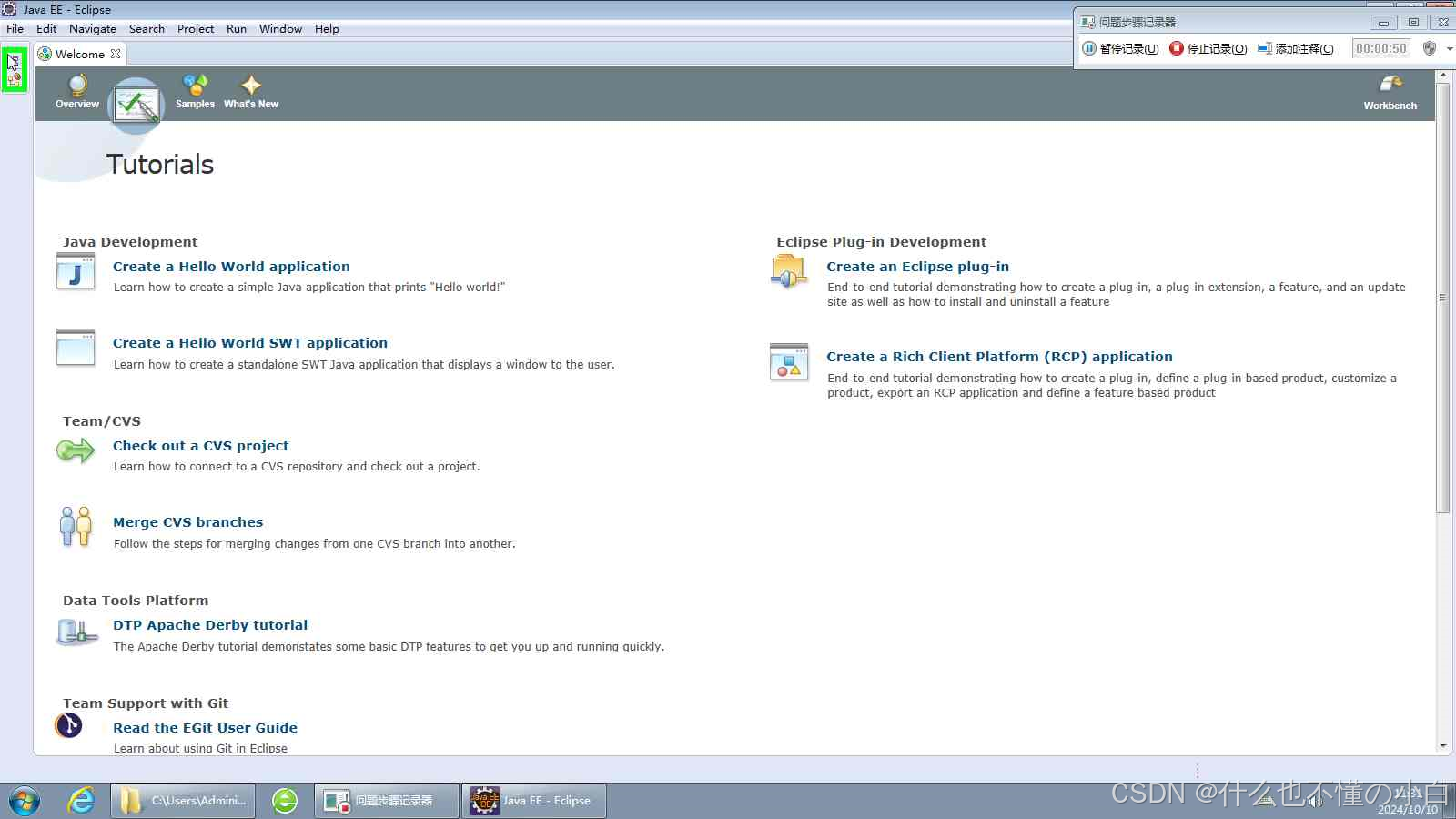Select the Tutorials checklist icon

136,106
